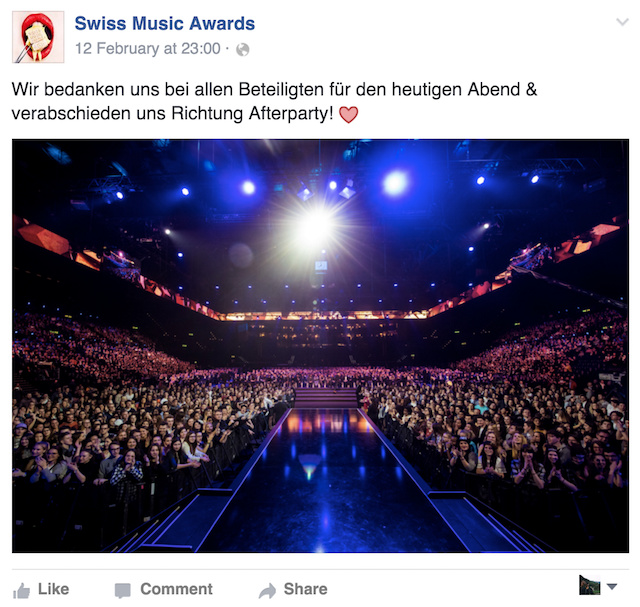Open the Swiss Music Awards page name link
Image resolution: width=640 pixels, height=607 pixels.
click(164, 23)
